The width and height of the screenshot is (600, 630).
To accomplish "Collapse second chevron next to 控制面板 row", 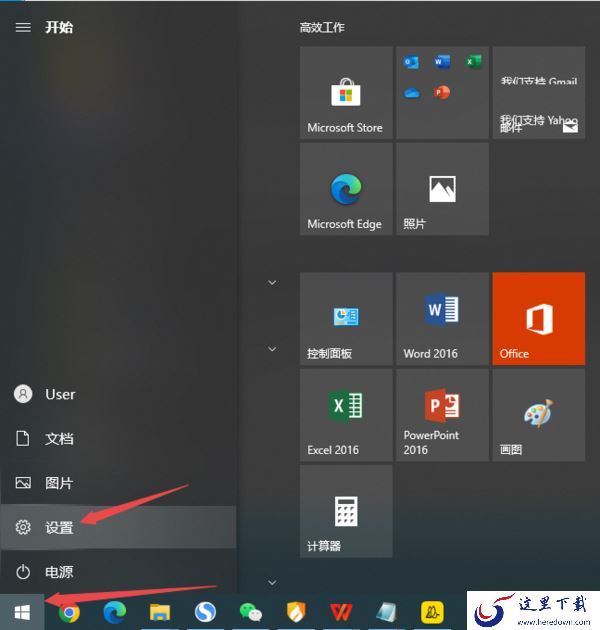I will click(x=272, y=349).
